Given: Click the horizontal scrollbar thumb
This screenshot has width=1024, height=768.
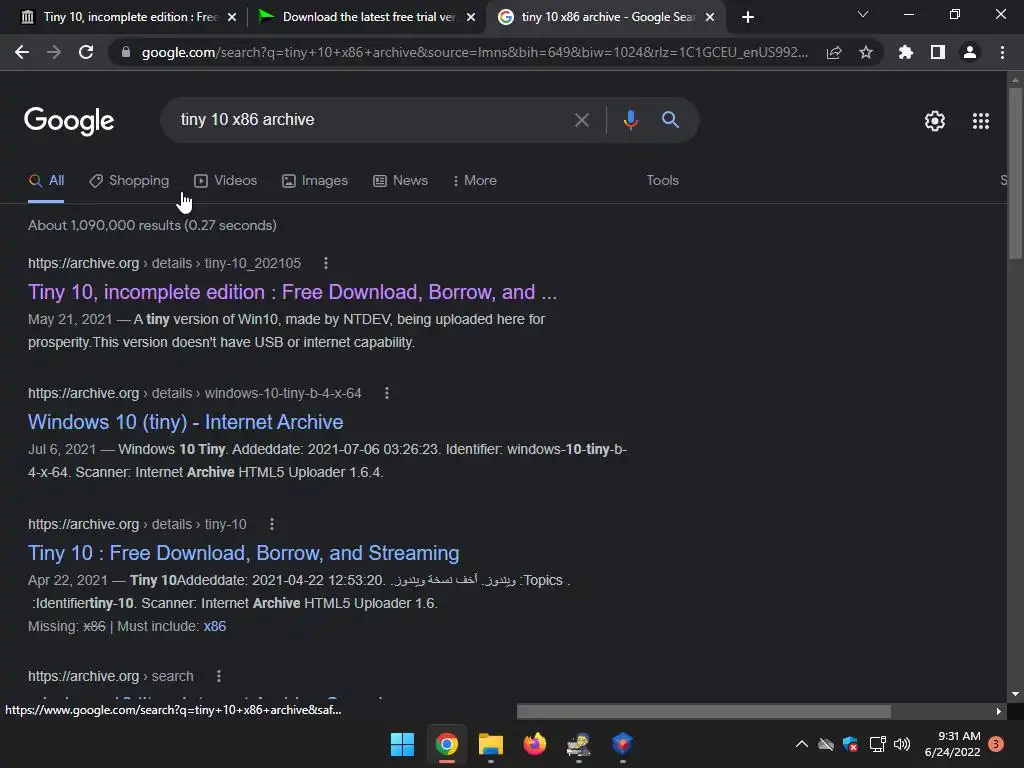Looking at the screenshot, I should (x=704, y=711).
